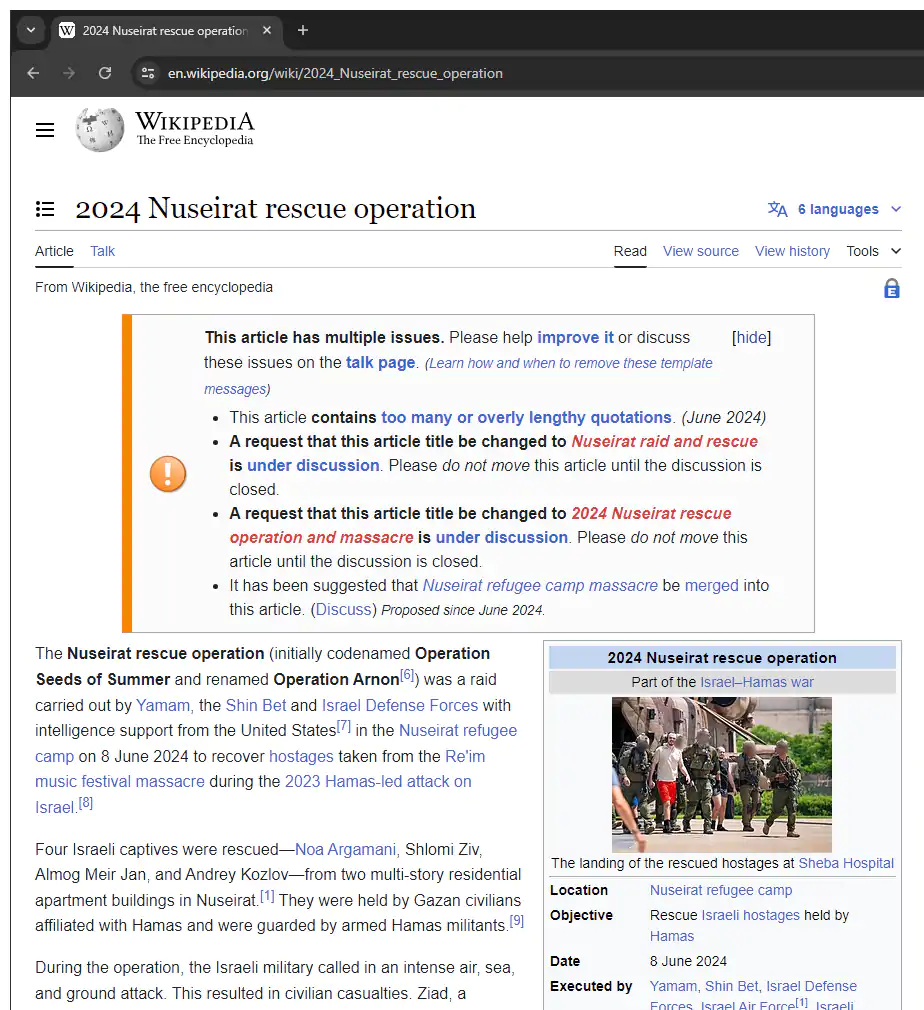Click the '8 June 2024' date value in infobox
Image resolution: width=924 pixels, height=1010 pixels.
pos(688,961)
